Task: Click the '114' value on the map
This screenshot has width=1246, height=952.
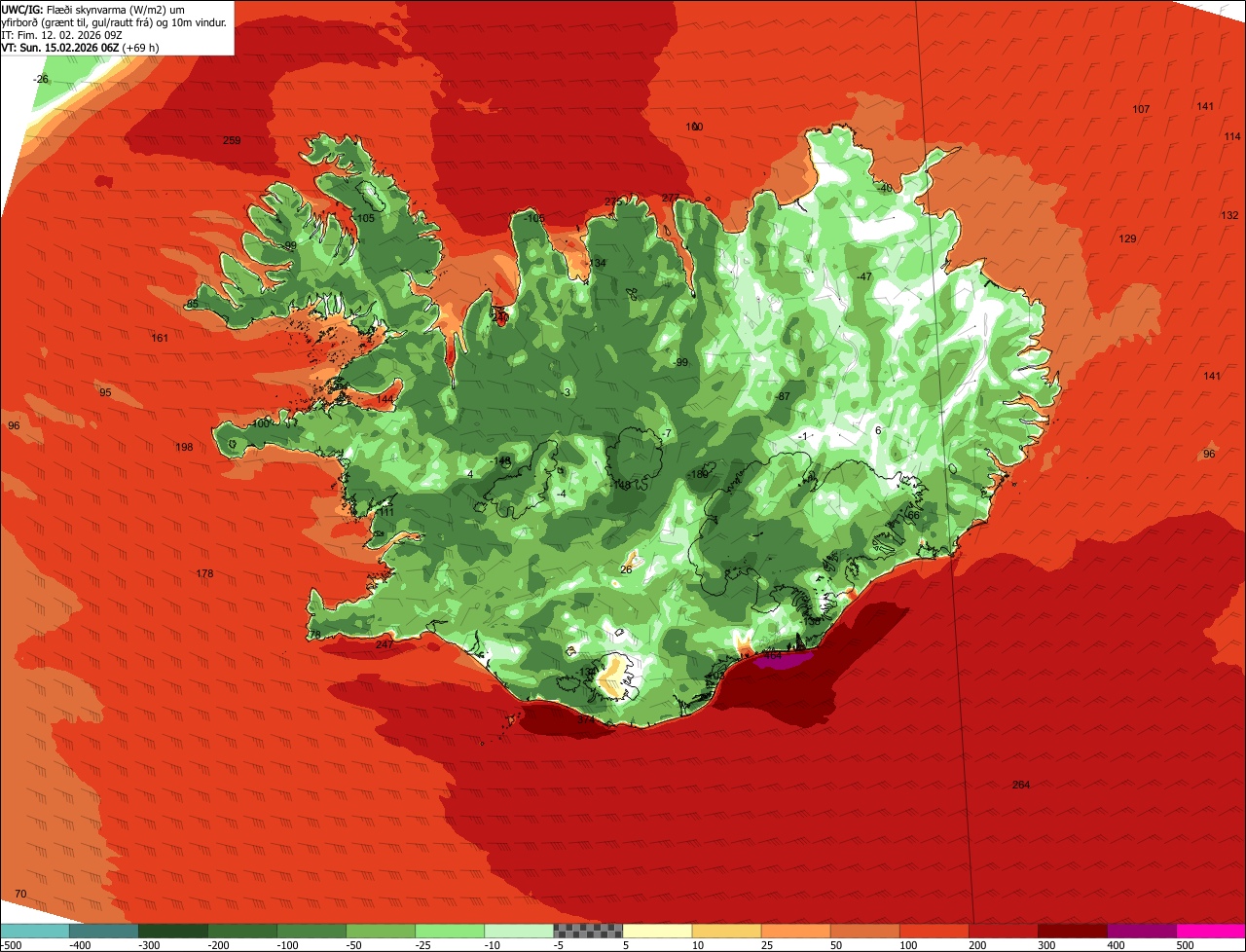Action: (x=1232, y=137)
